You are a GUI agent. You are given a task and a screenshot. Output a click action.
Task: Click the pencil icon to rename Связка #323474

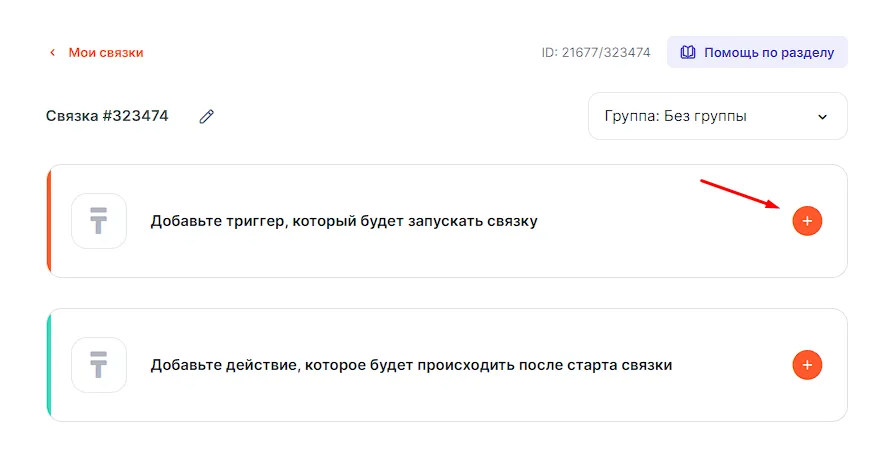pyautogui.click(x=207, y=116)
